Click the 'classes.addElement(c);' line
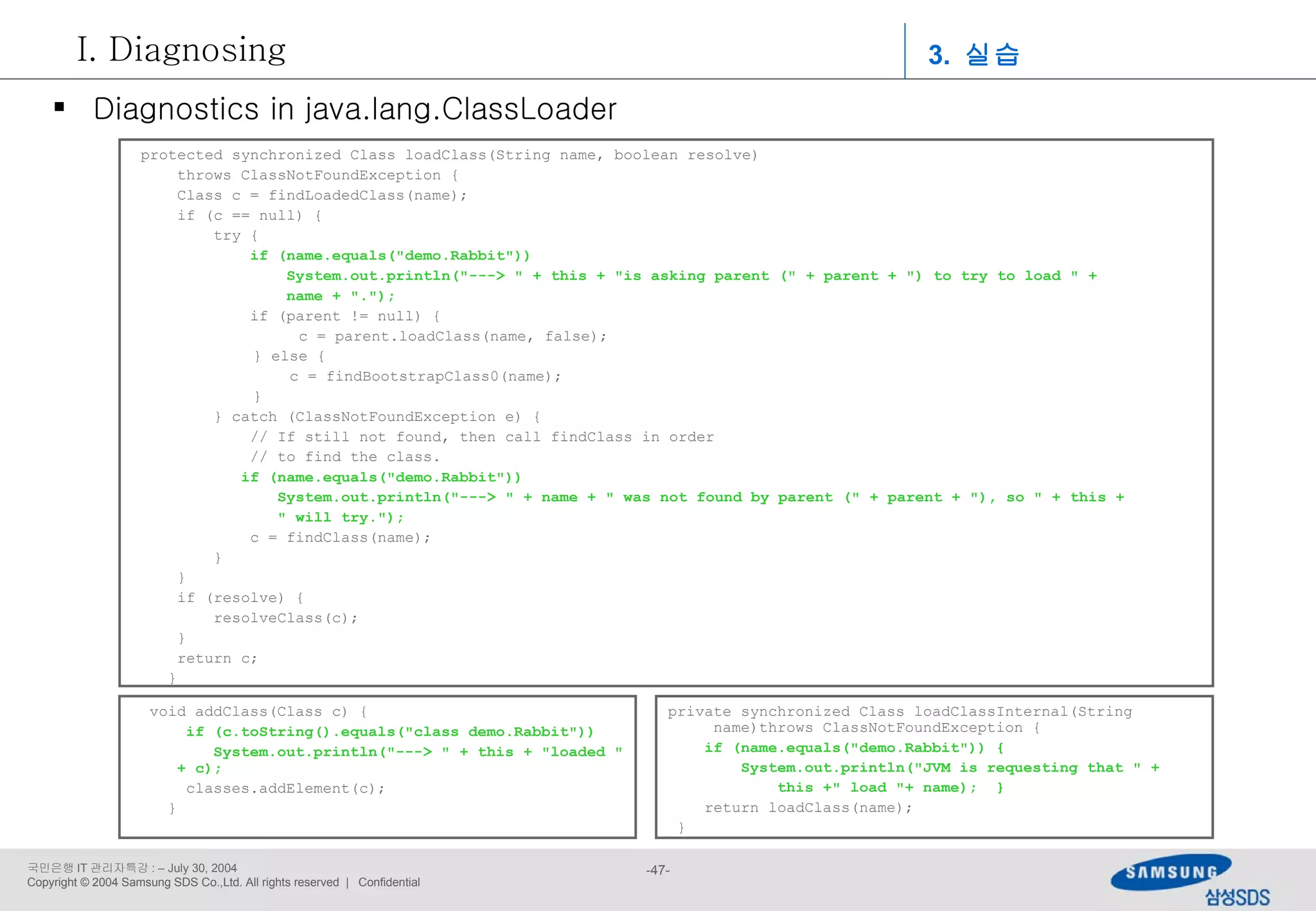This screenshot has width=1316, height=911. tap(285, 788)
